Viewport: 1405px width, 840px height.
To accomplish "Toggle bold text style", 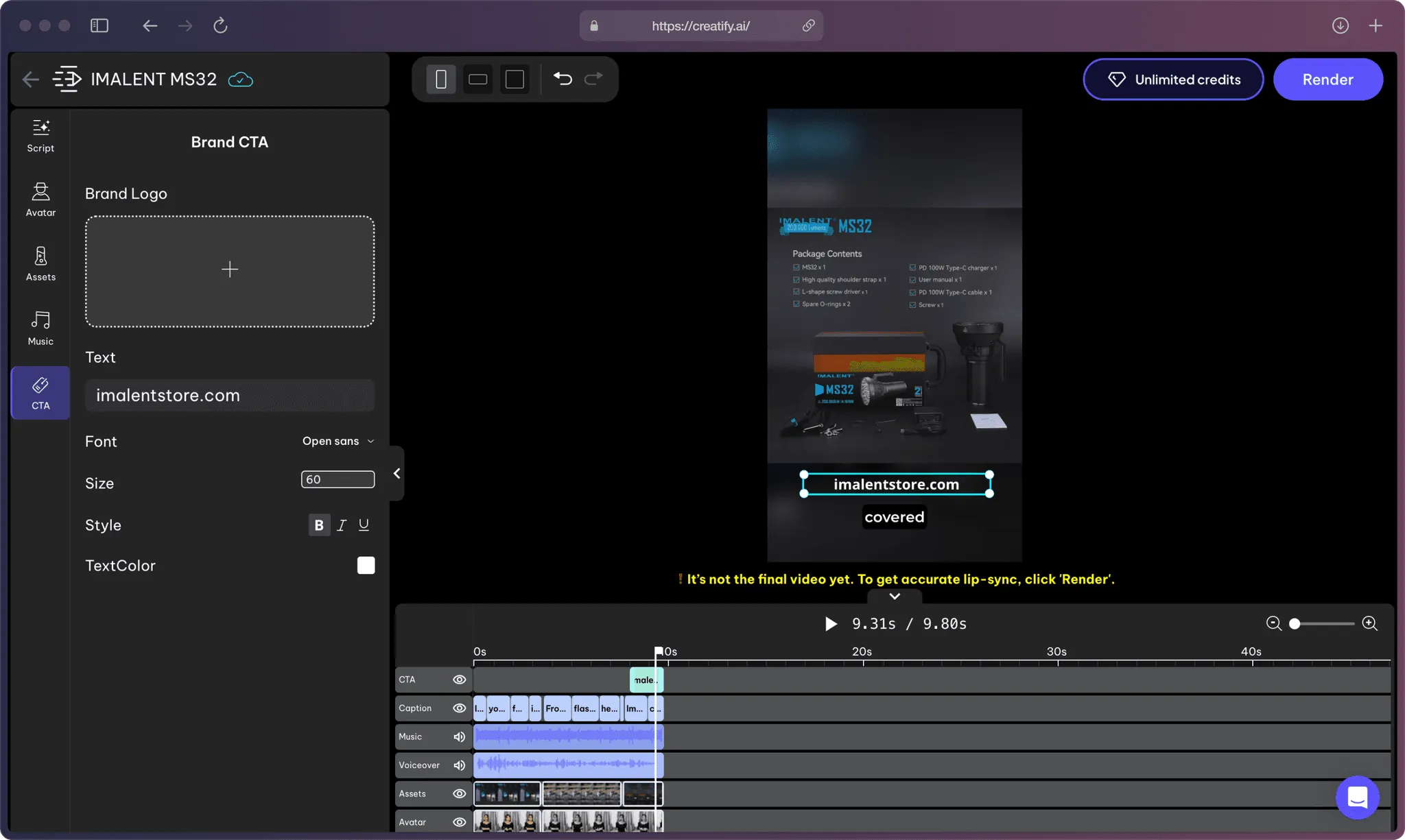I will [319, 525].
